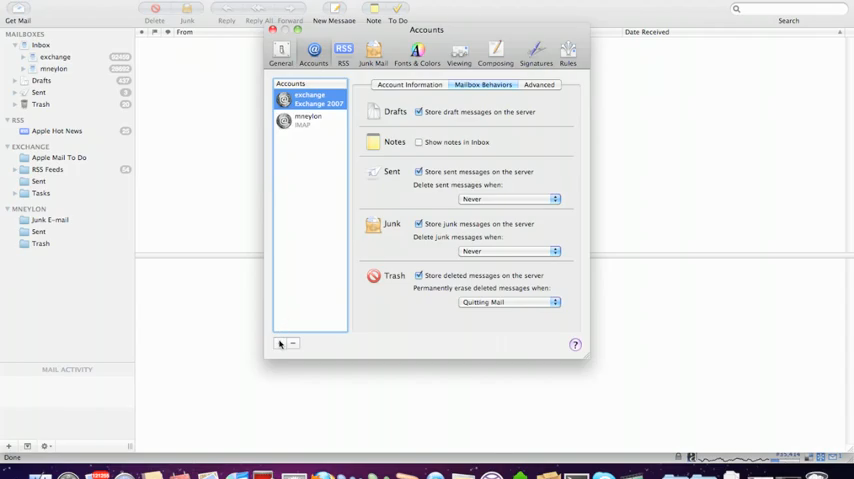Toggle the Mail Activity panel button
The height and width of the screenshot is (479, 854).
pos(27,446)
